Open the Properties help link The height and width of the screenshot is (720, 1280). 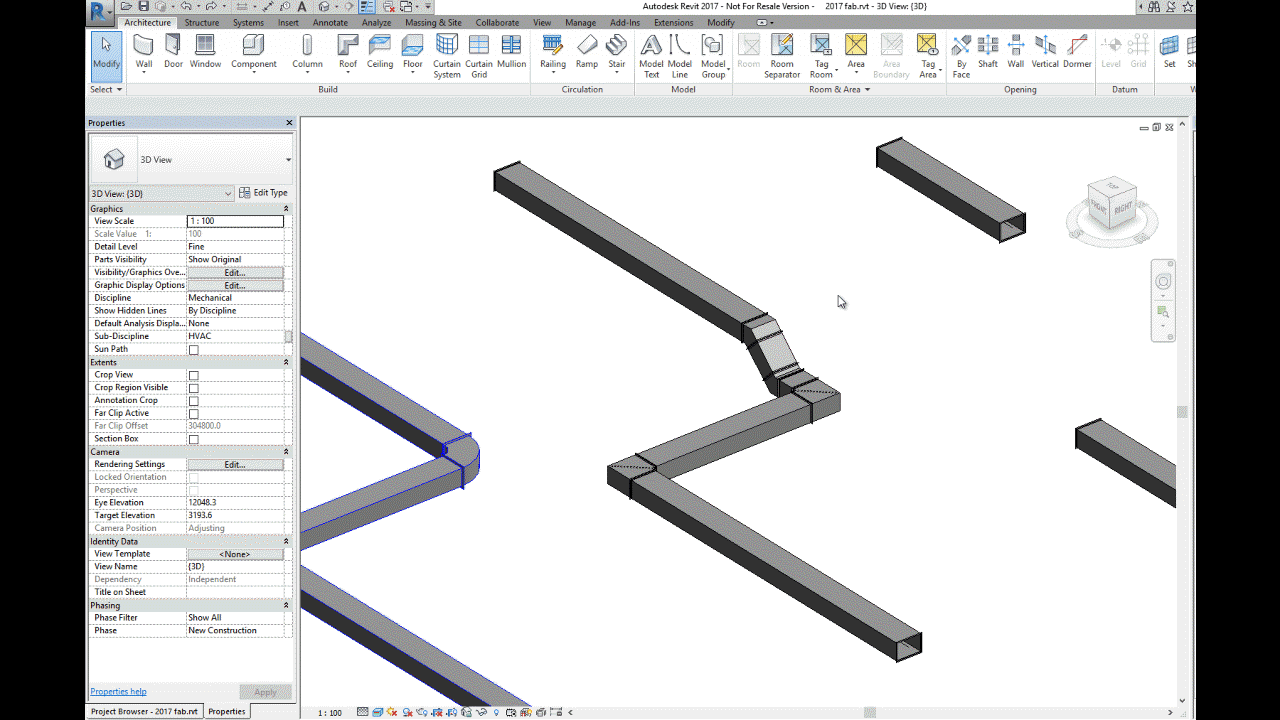click(118, 691)
